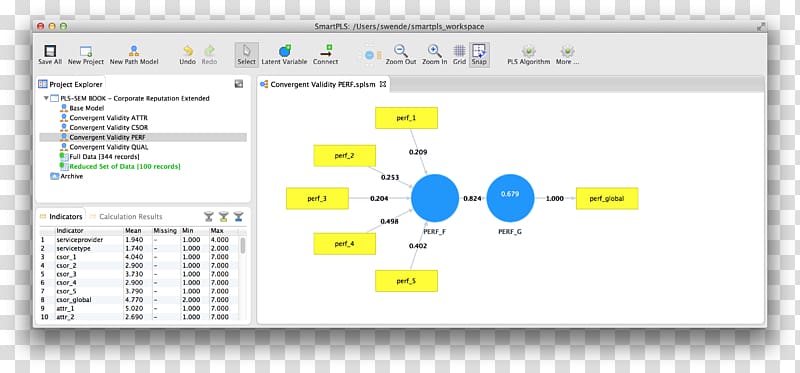
Task: Click the Save All toolbar icon
Action: [50, 52]
